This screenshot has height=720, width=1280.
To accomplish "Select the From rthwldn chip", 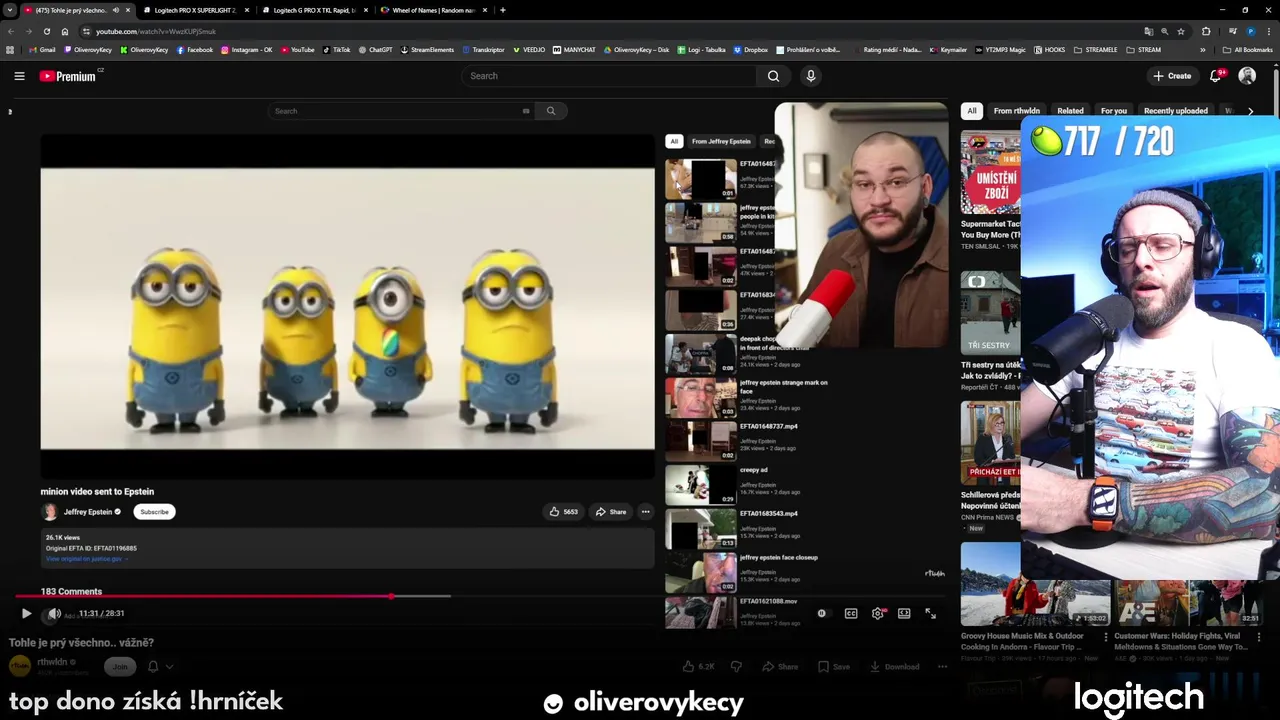I will [x=1017, y=111].
